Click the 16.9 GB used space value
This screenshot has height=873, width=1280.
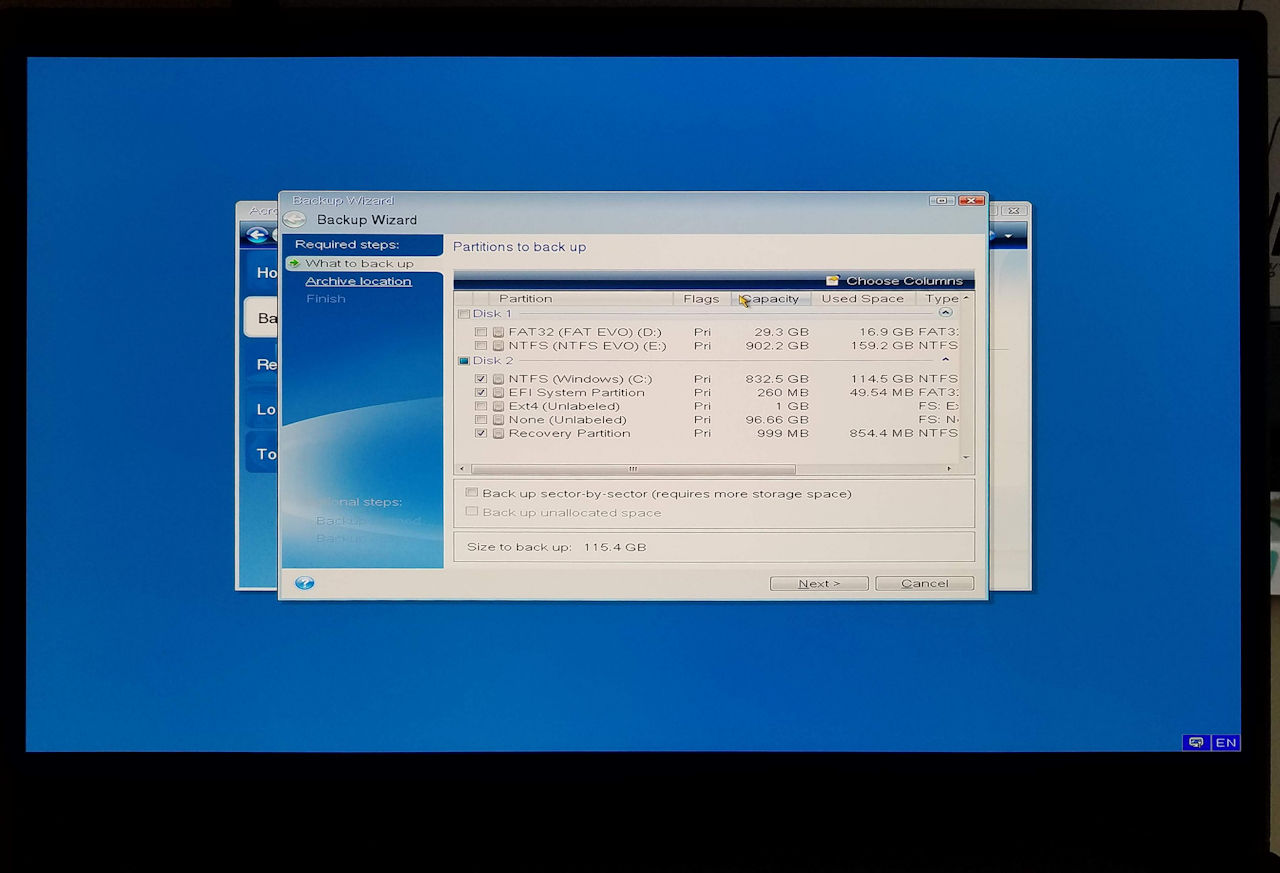click(x=886, y=332)
